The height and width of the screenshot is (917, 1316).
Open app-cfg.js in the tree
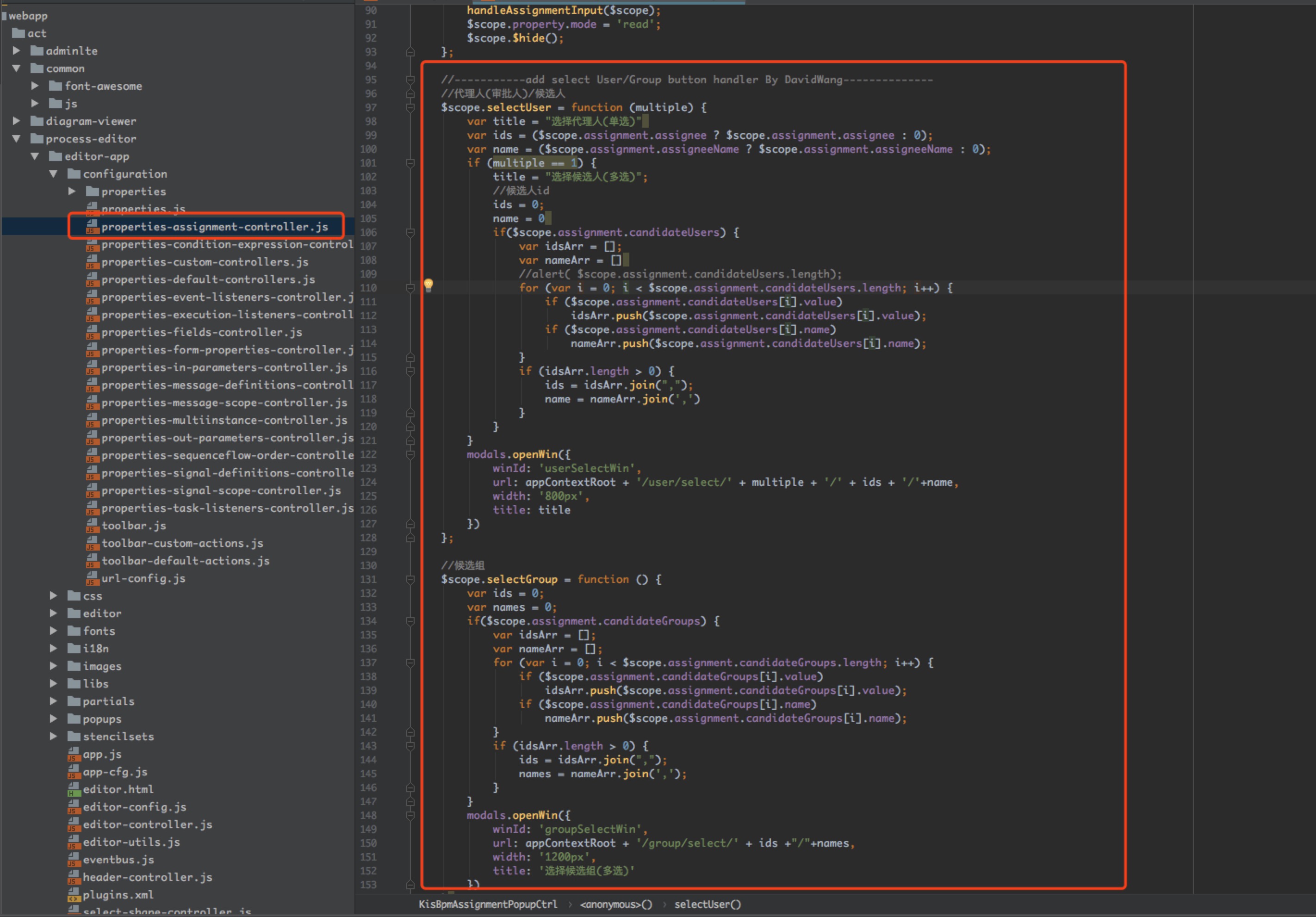(x=115, y=771)
